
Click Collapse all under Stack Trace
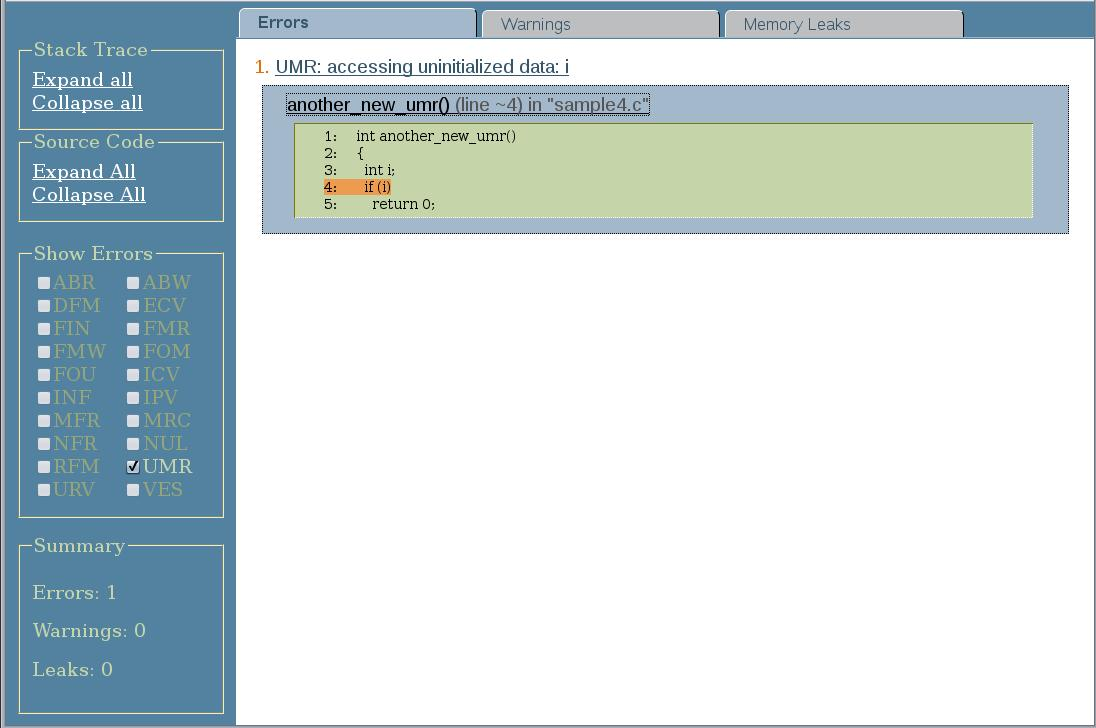pos(87,103)
